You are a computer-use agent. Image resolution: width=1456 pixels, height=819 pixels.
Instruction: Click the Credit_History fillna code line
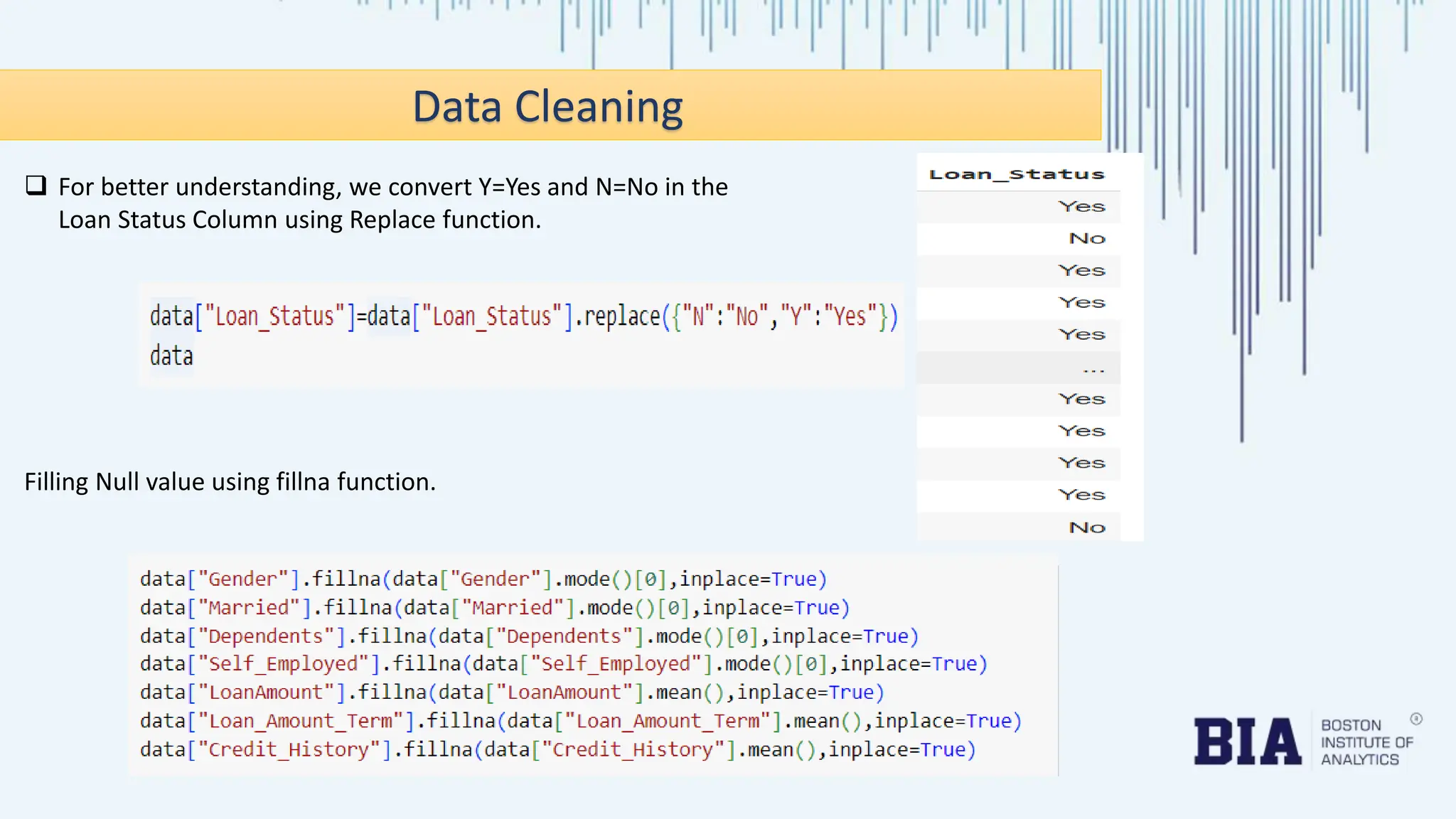557,749
